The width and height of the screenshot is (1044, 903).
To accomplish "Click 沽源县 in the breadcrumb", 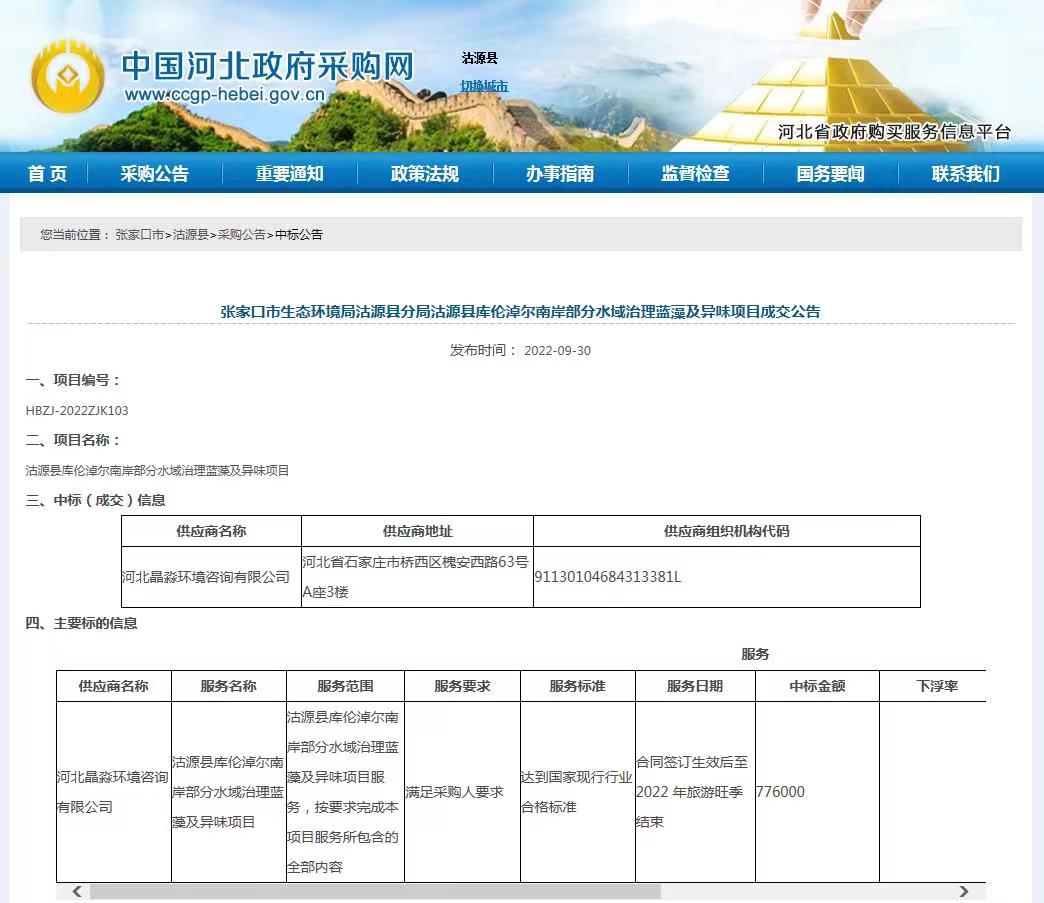I will coord(191,234).
